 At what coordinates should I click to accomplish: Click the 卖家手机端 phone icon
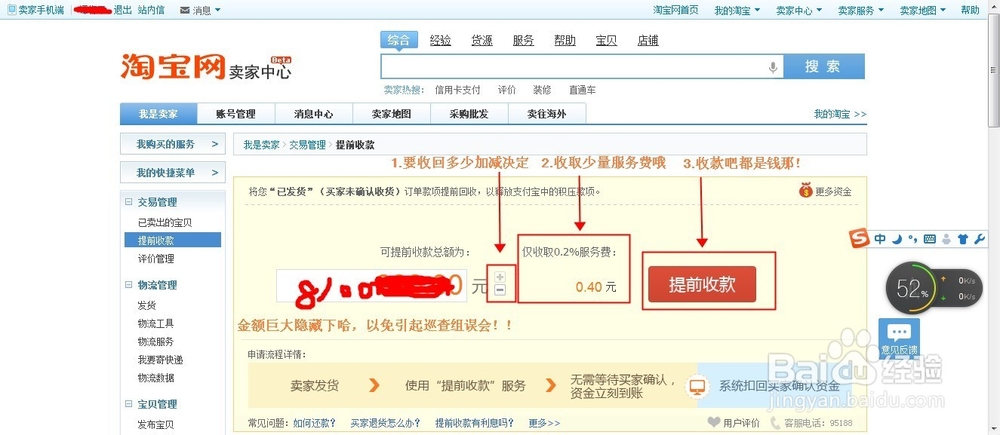click(x=11, y=10)
